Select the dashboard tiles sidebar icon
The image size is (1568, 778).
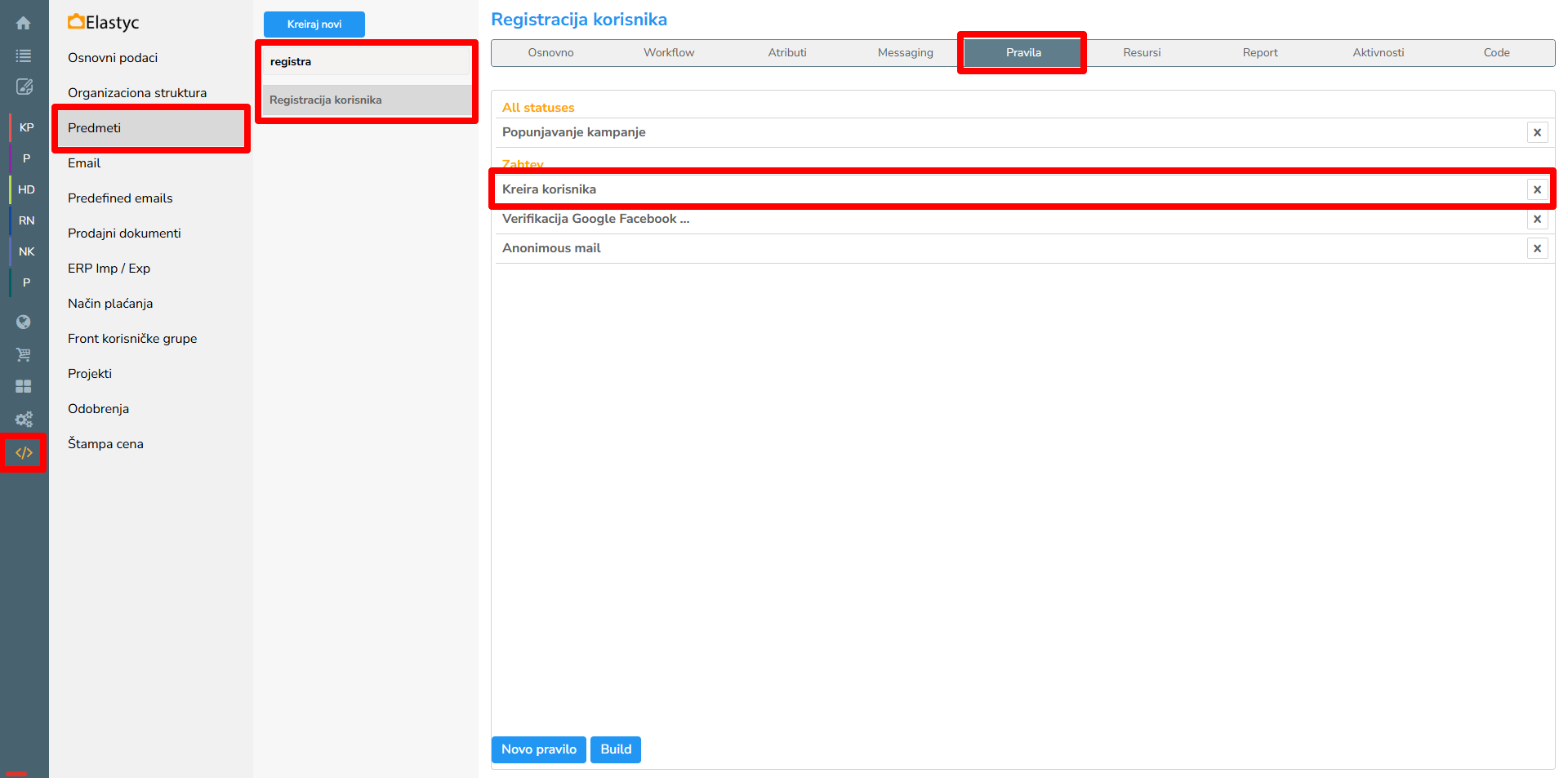coord(24,386)
